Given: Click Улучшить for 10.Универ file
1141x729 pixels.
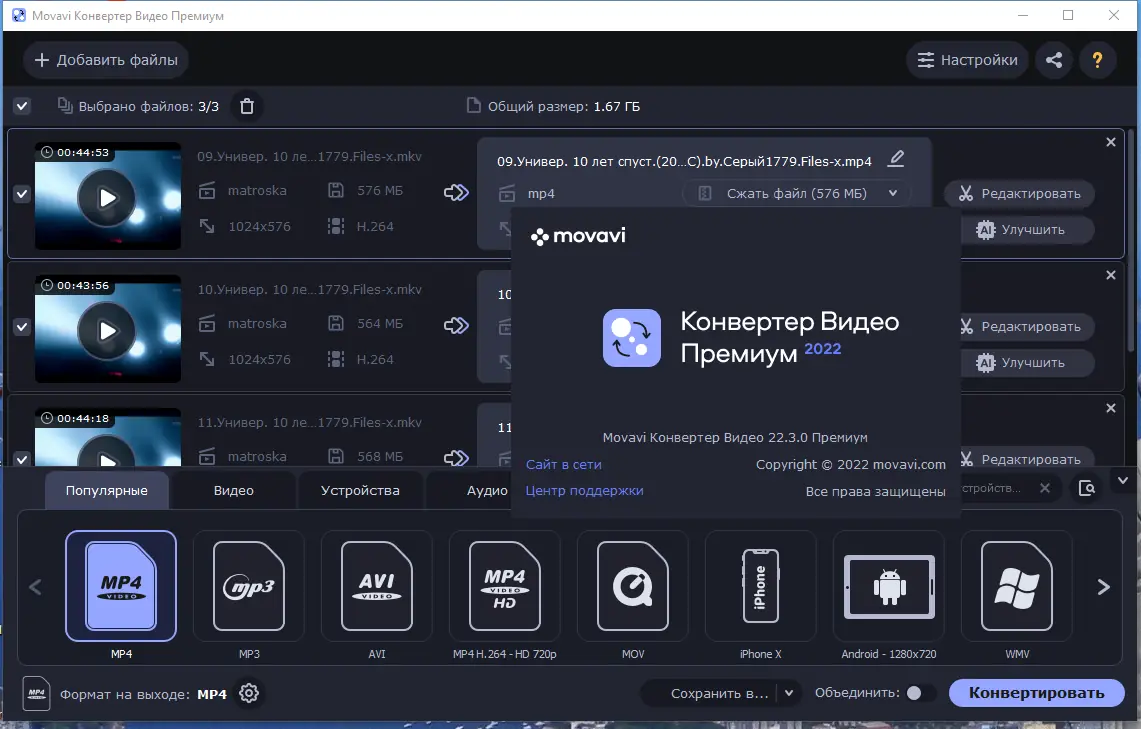Looking at the screenshot, I should point(1027,363).
